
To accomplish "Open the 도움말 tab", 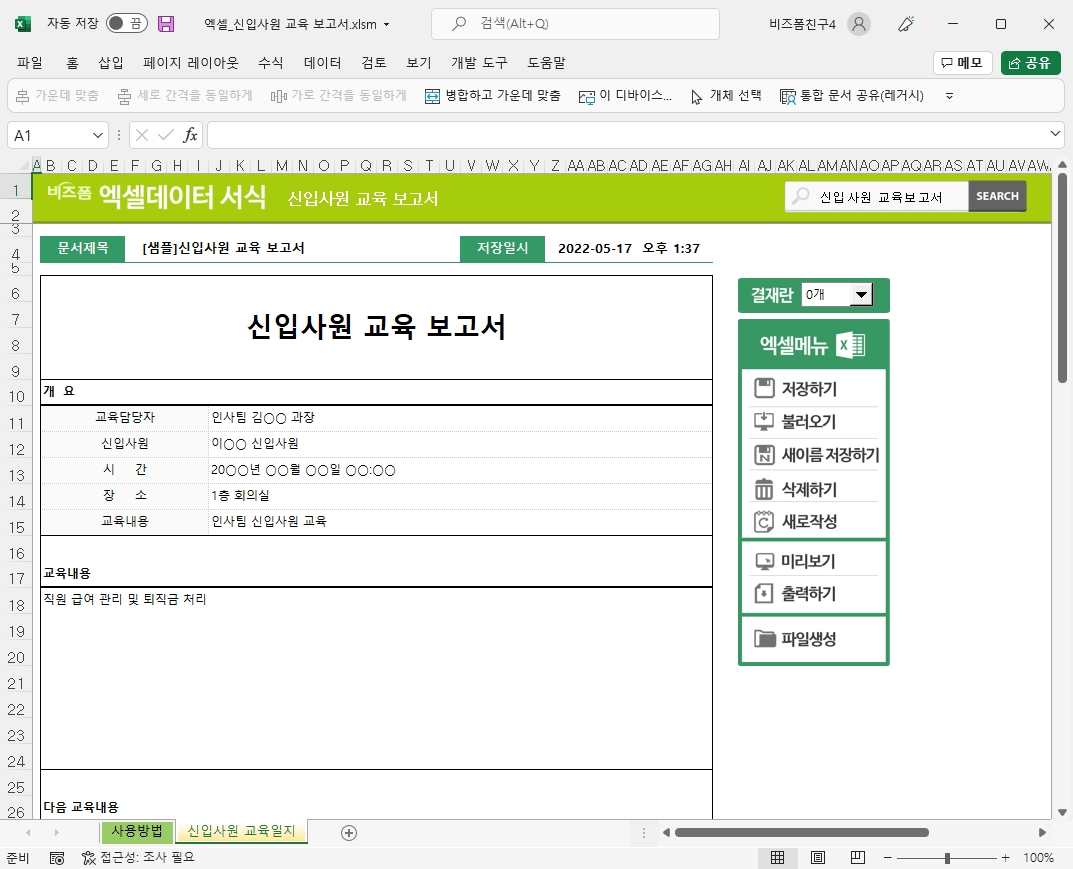I will pos(546,63).
